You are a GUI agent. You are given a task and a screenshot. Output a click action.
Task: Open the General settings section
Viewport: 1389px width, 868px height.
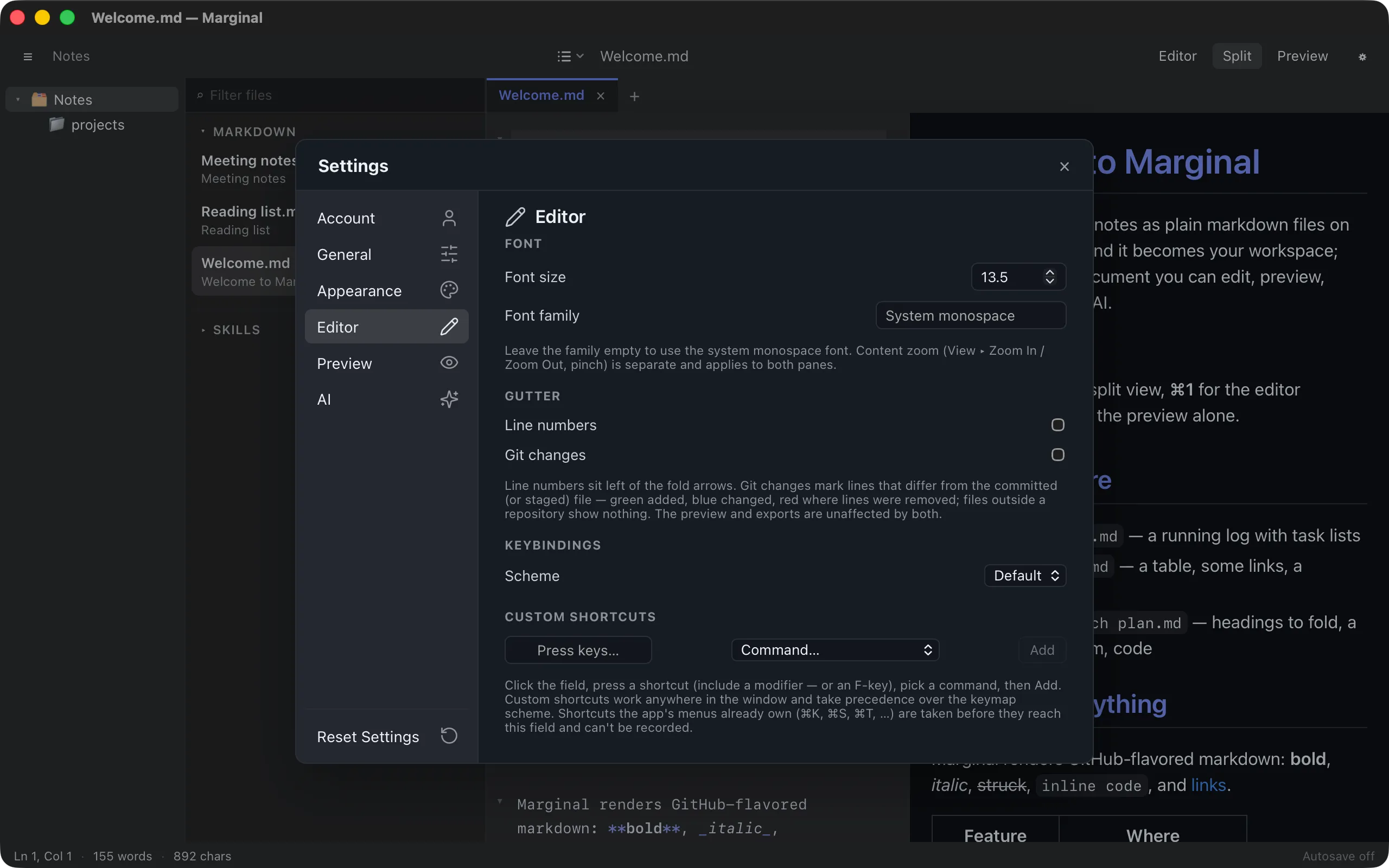[x=386, y=254]
